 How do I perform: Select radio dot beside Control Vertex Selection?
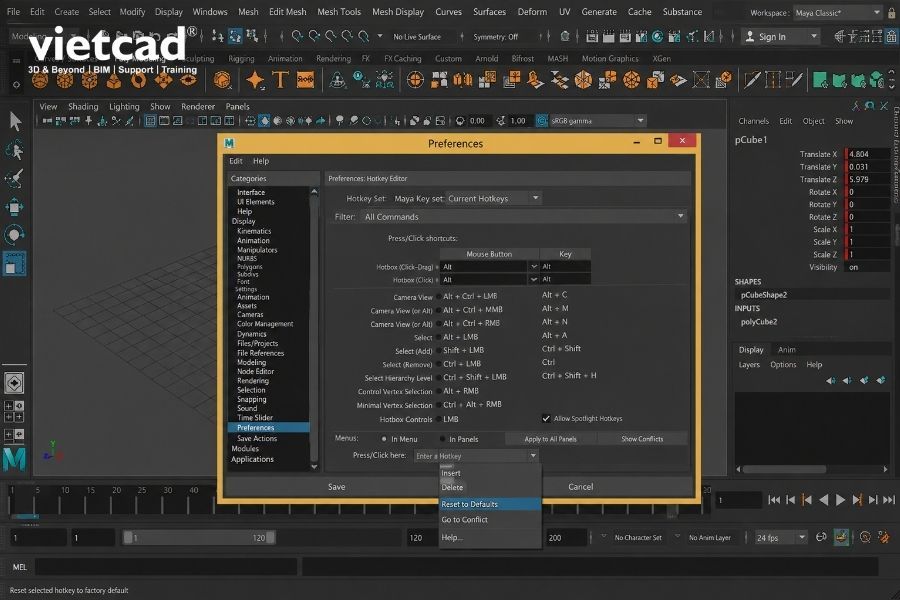(x=439, y=392)
